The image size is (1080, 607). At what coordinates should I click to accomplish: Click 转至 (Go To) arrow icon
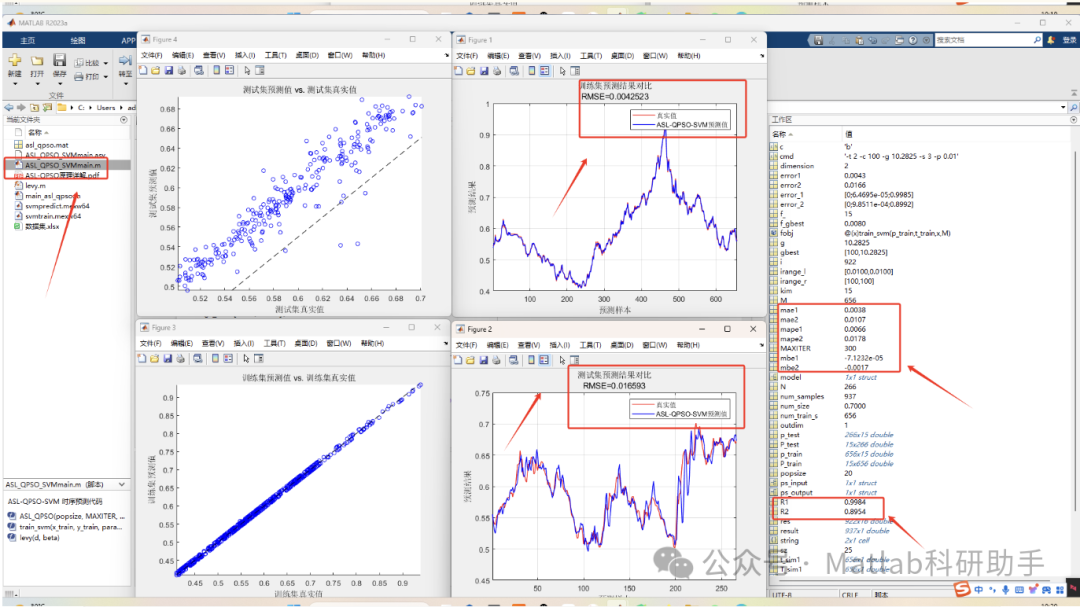pos(125,61)
